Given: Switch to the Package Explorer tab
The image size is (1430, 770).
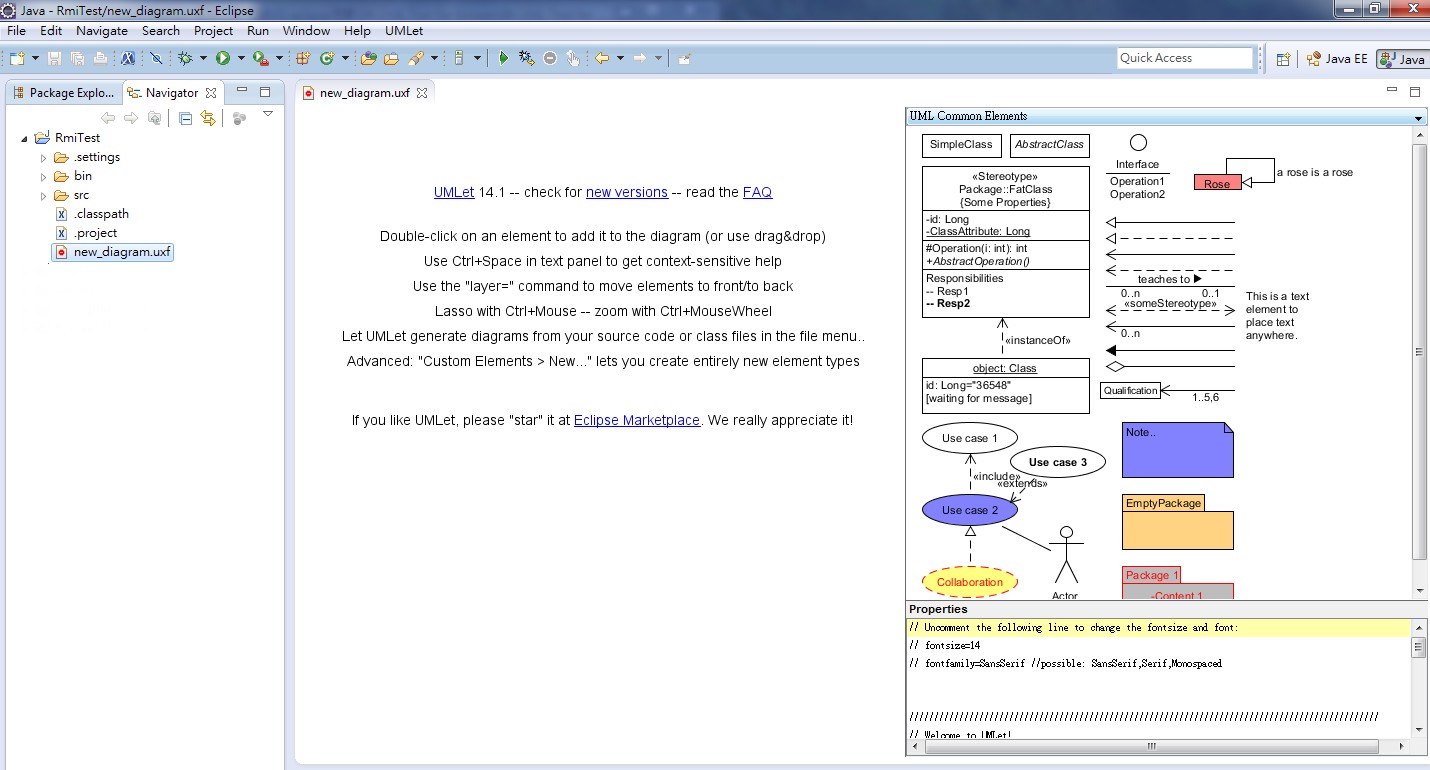Looking at the screenshot, I should (x=63, y=92).
